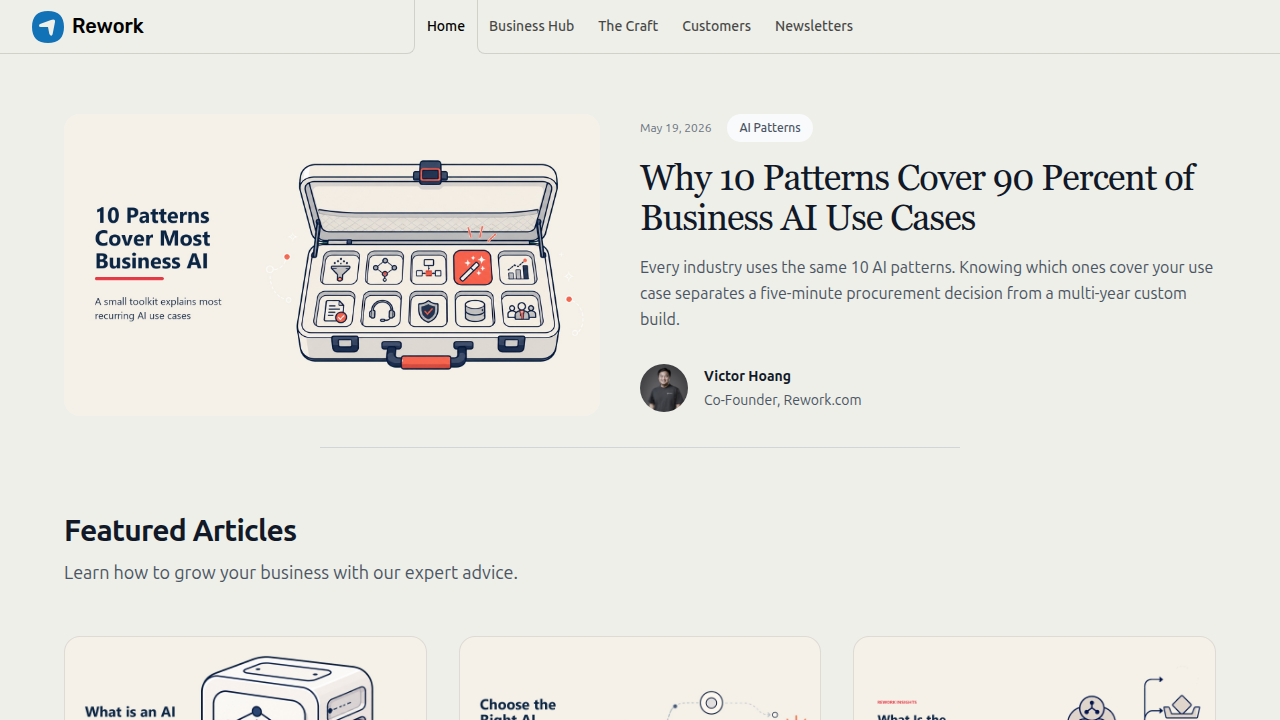Open The Craft menu item

628,26
